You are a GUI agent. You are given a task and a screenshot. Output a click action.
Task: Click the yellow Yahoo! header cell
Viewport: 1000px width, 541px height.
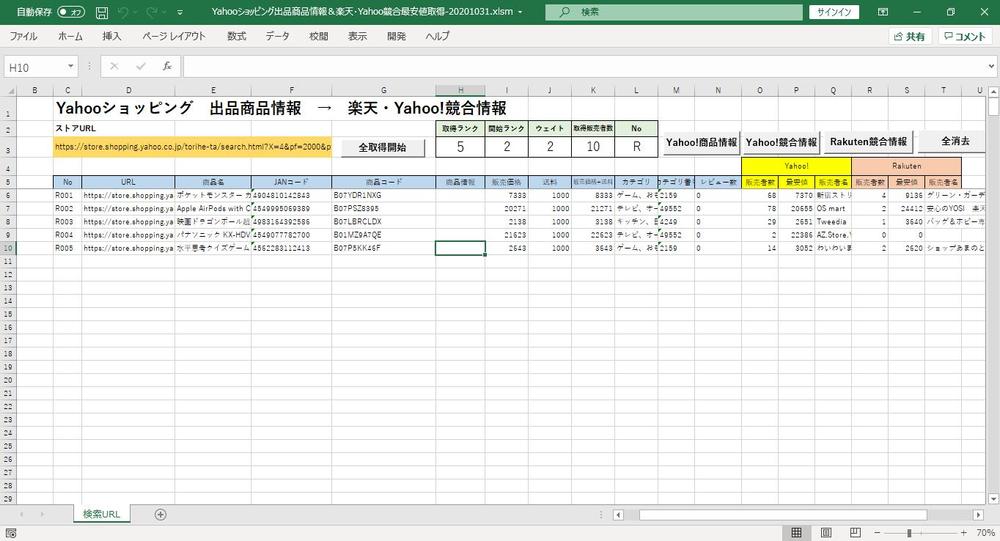796,166
